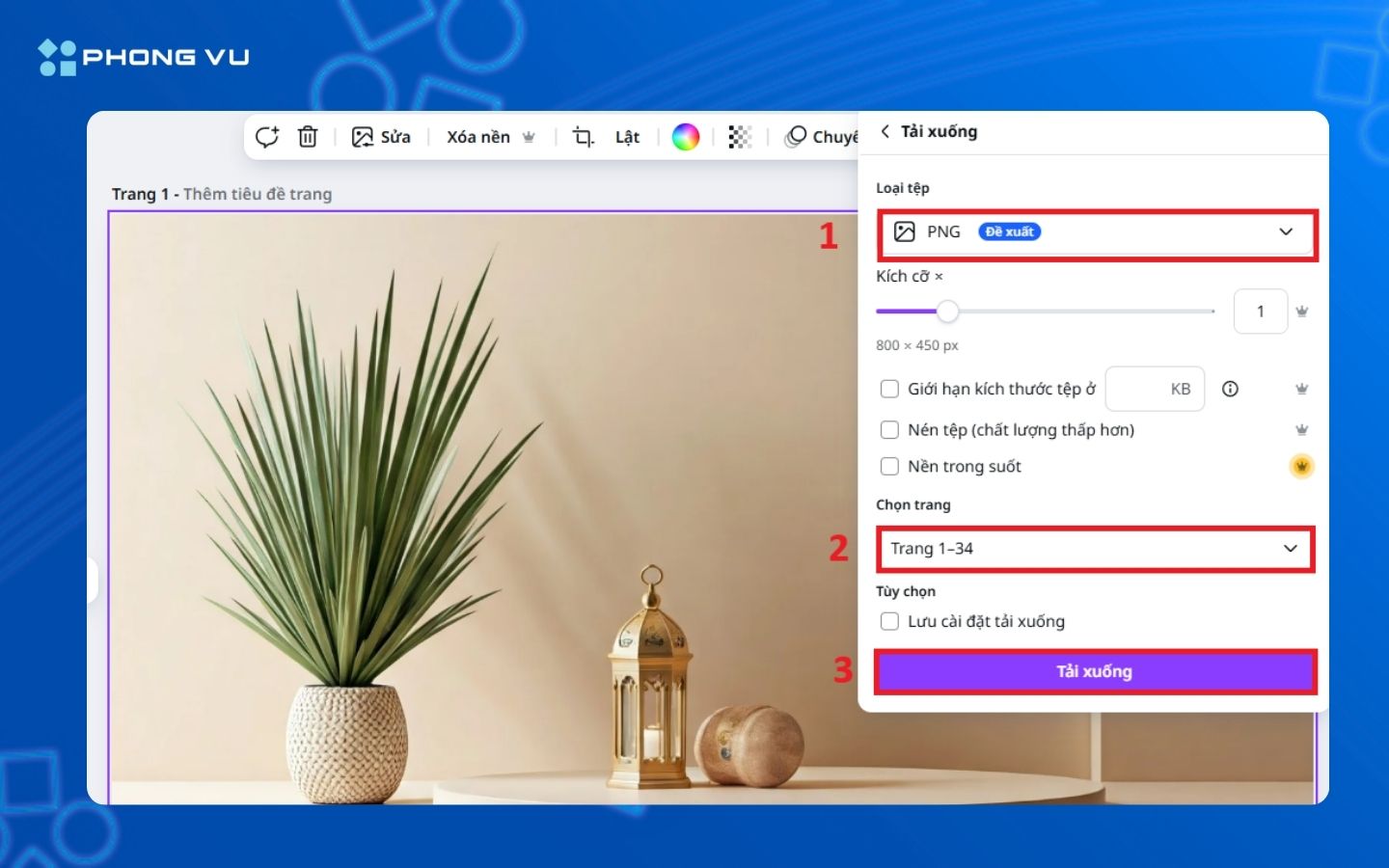This screenshot has height=868, width=1389.
Task: Click Xóa nền to remove the background
Action: [x=477, y=137]
